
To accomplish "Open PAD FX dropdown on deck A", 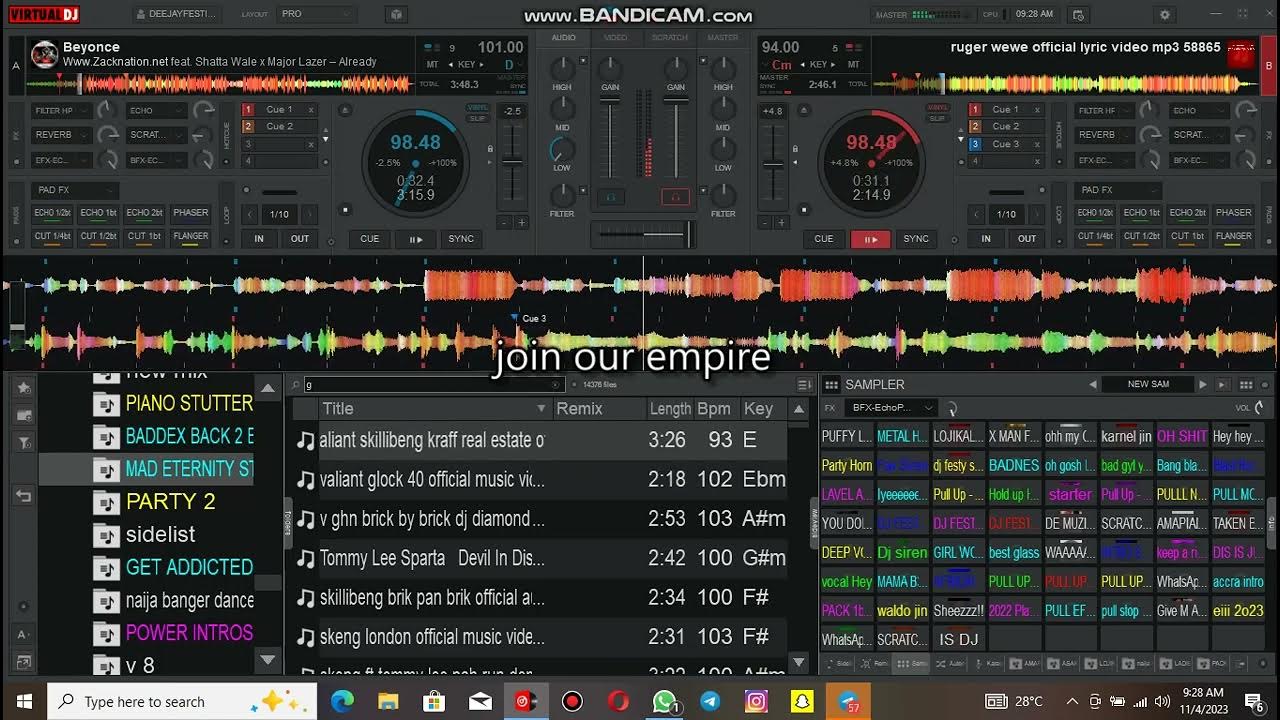I will click(74, 189).
